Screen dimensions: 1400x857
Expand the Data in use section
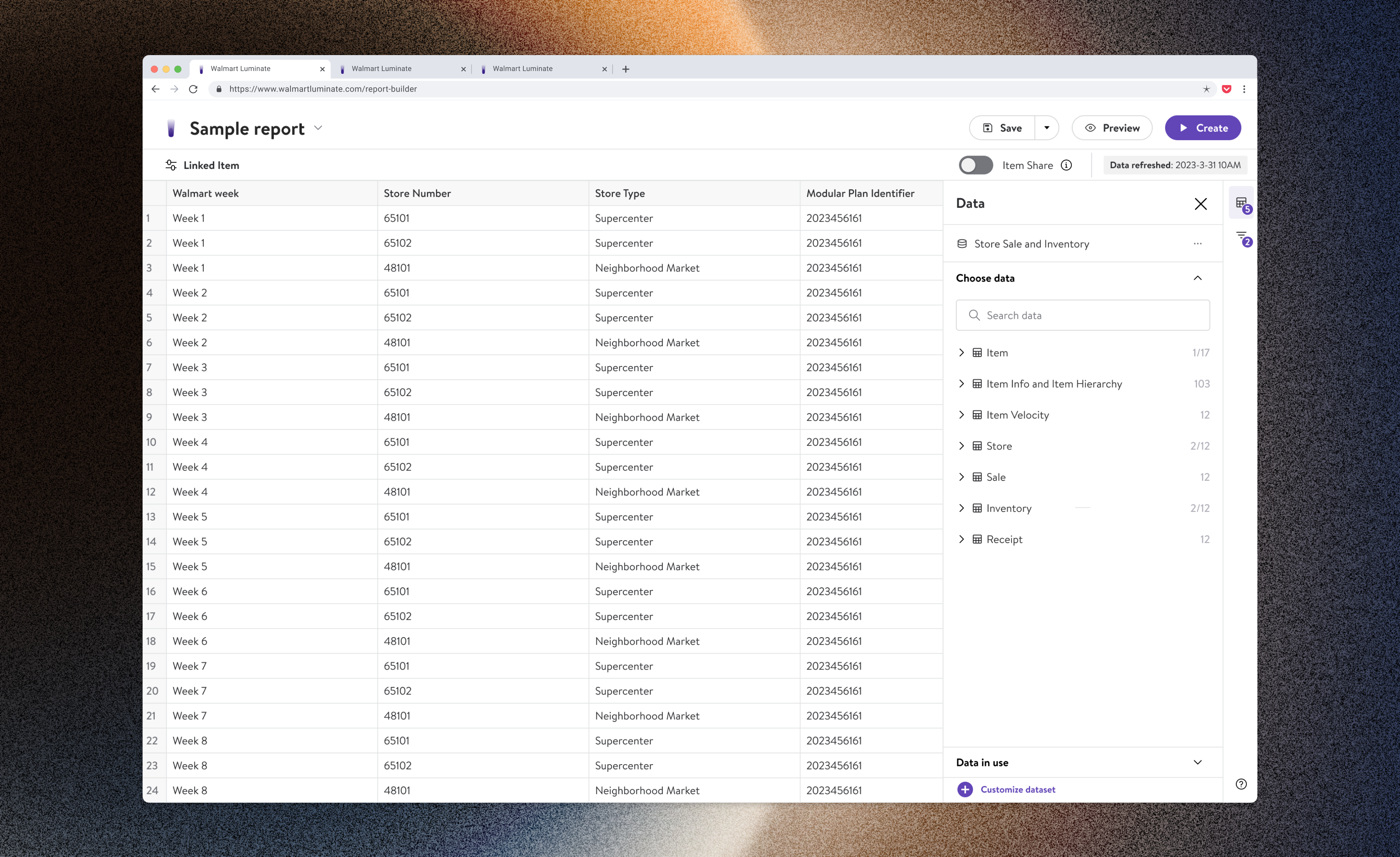1198,762
